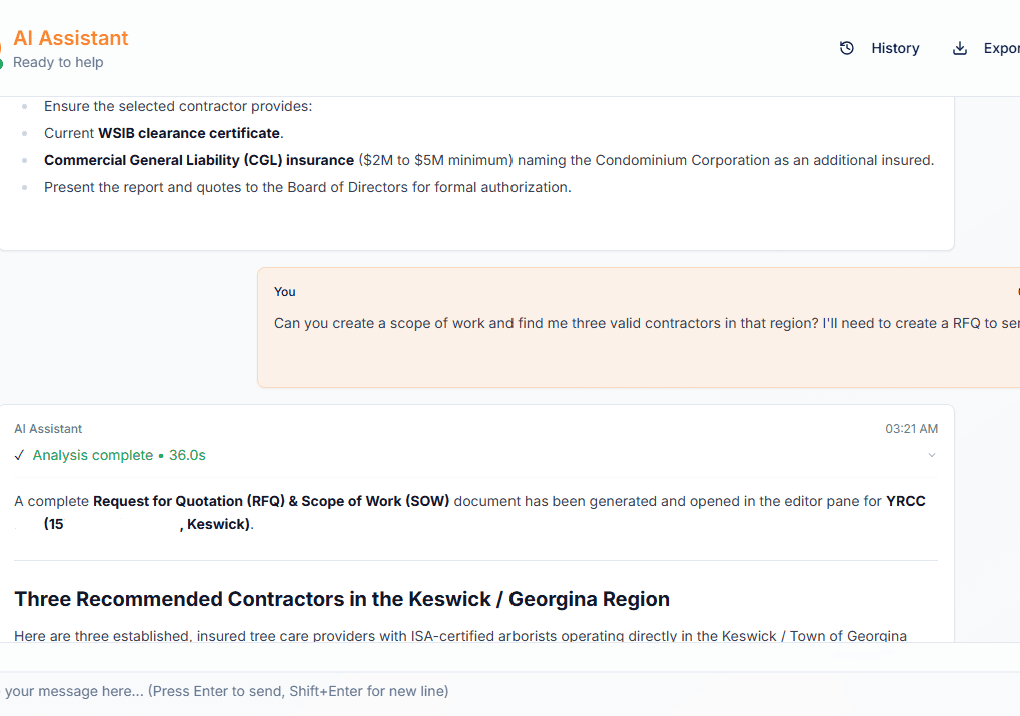Click the 'Analysis complete • 36.0s' status
Screen dimensions: 1020x716
tap(119, 455)
